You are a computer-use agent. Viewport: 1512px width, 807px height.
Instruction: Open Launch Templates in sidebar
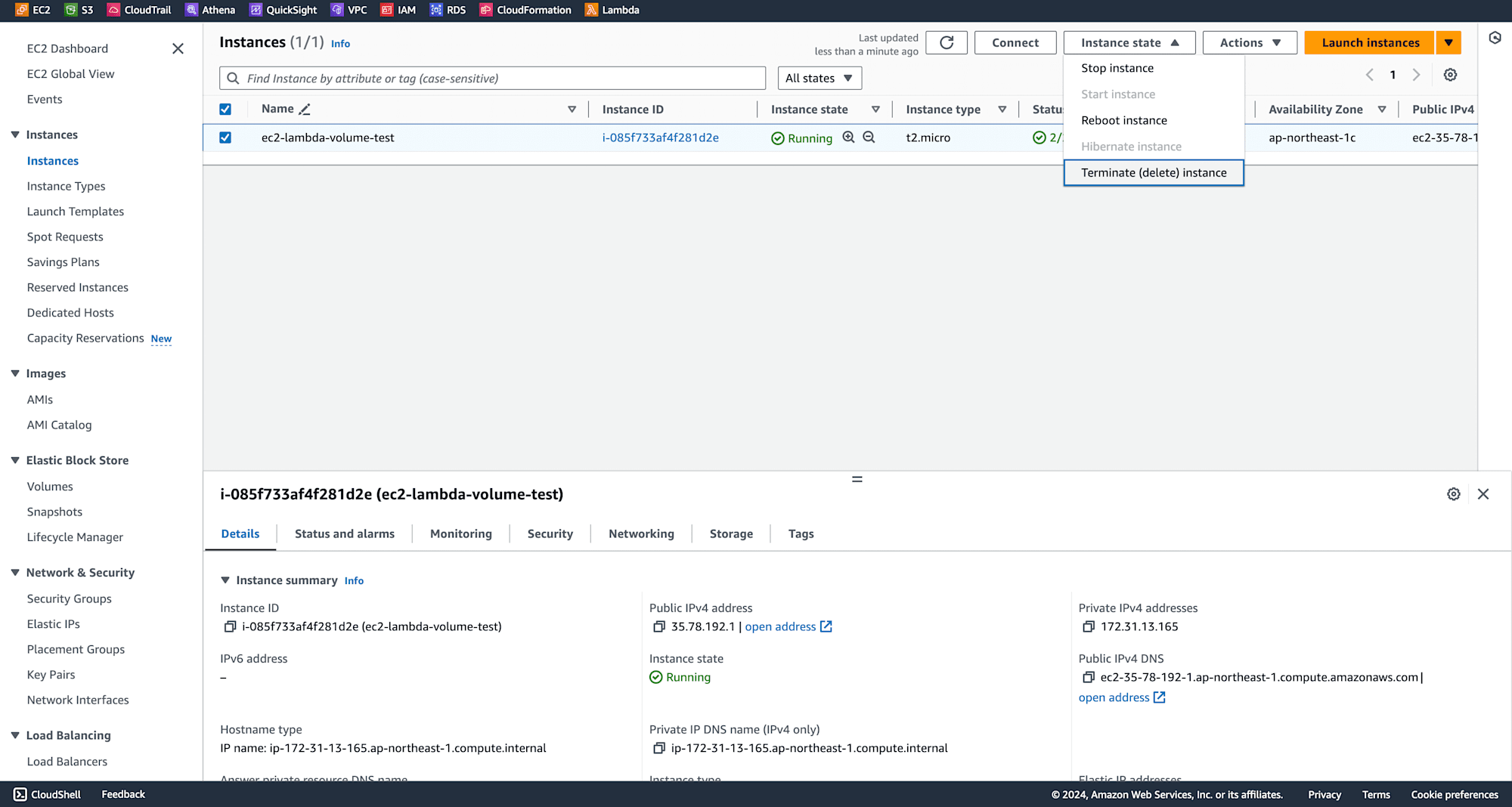click(x=76, y=212)
